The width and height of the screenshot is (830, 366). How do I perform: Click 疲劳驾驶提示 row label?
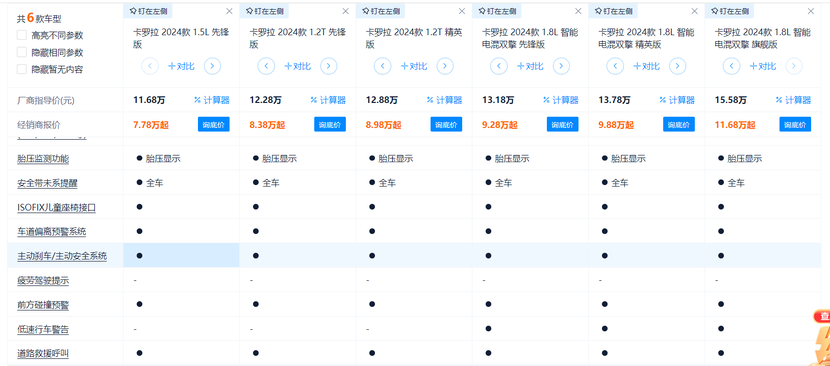point(43,281)
